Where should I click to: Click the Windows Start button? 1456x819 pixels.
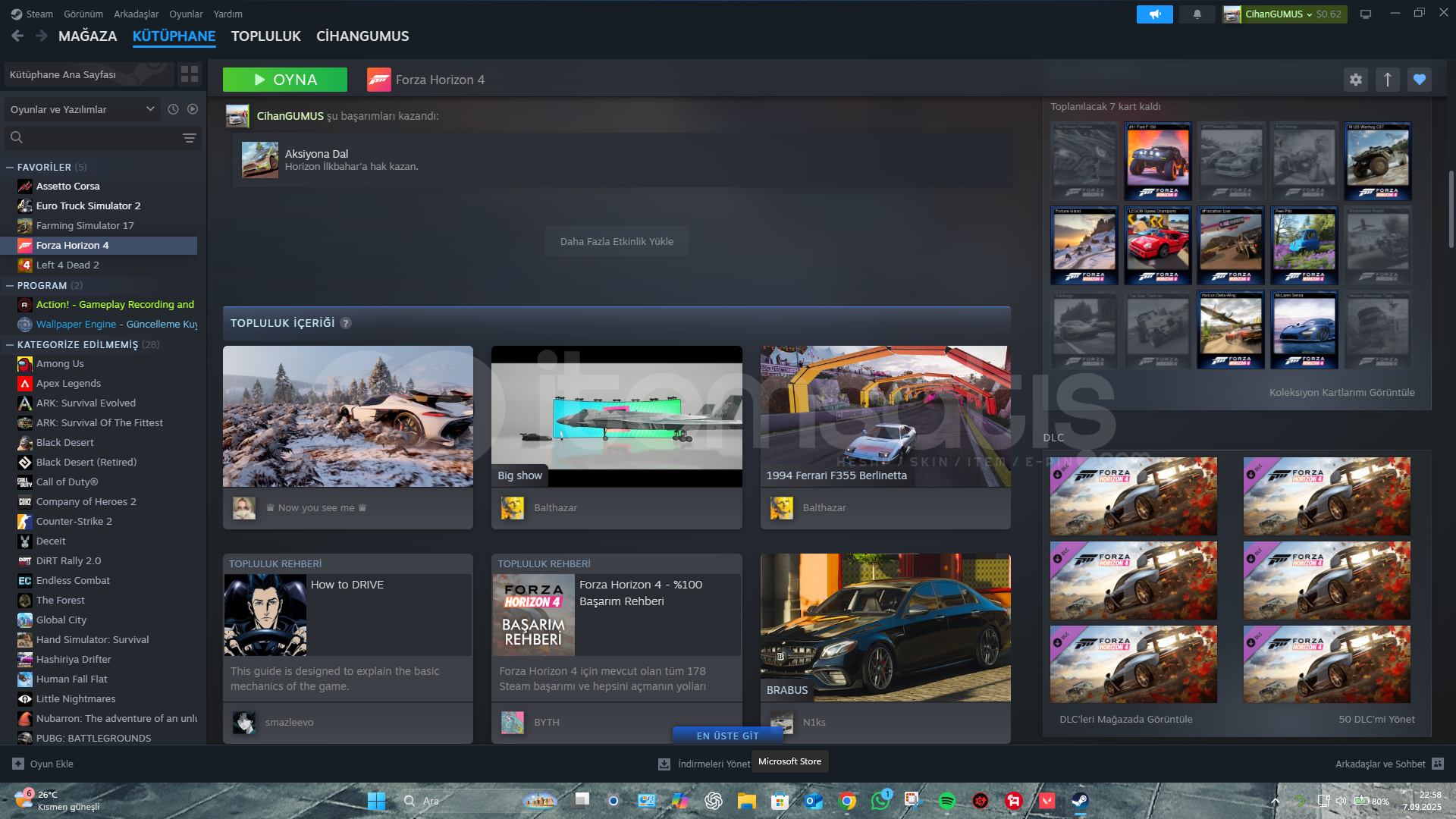tap(376, 801)
